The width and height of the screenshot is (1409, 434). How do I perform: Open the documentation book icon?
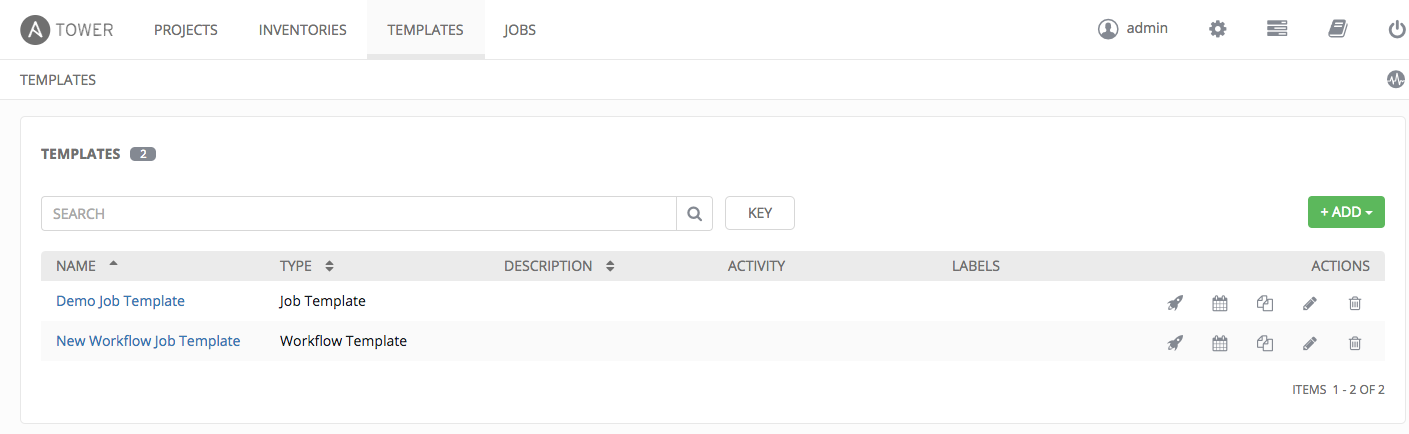click(x=1337, y=29)
